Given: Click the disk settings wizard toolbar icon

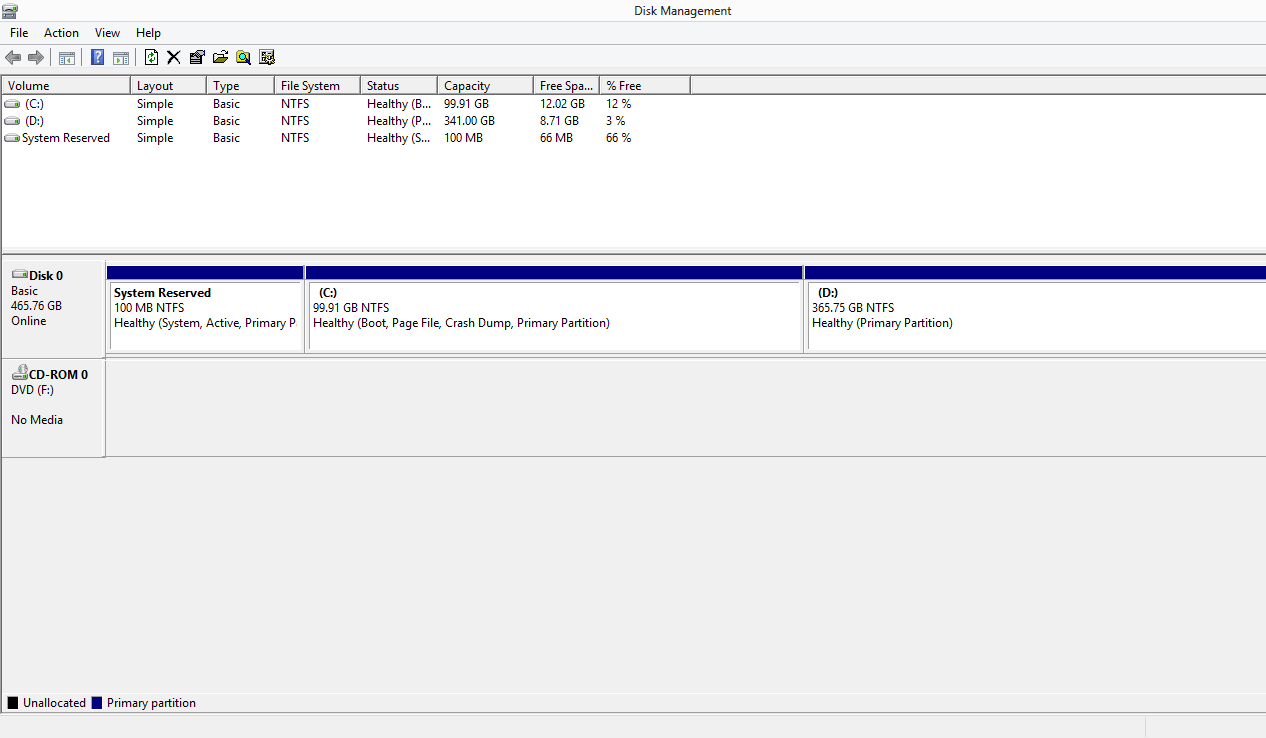Looking at the screenshot, I should 266,57.
